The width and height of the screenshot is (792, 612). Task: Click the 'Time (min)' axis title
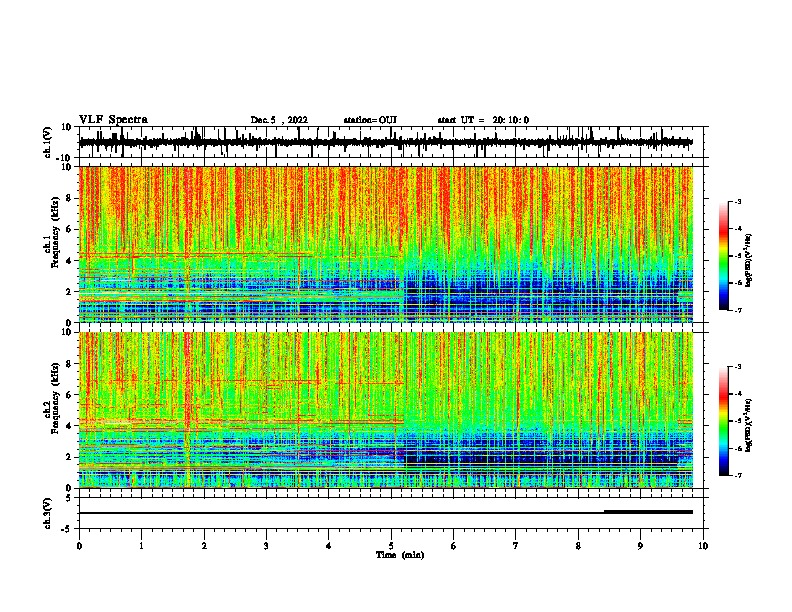click(400, 555)
